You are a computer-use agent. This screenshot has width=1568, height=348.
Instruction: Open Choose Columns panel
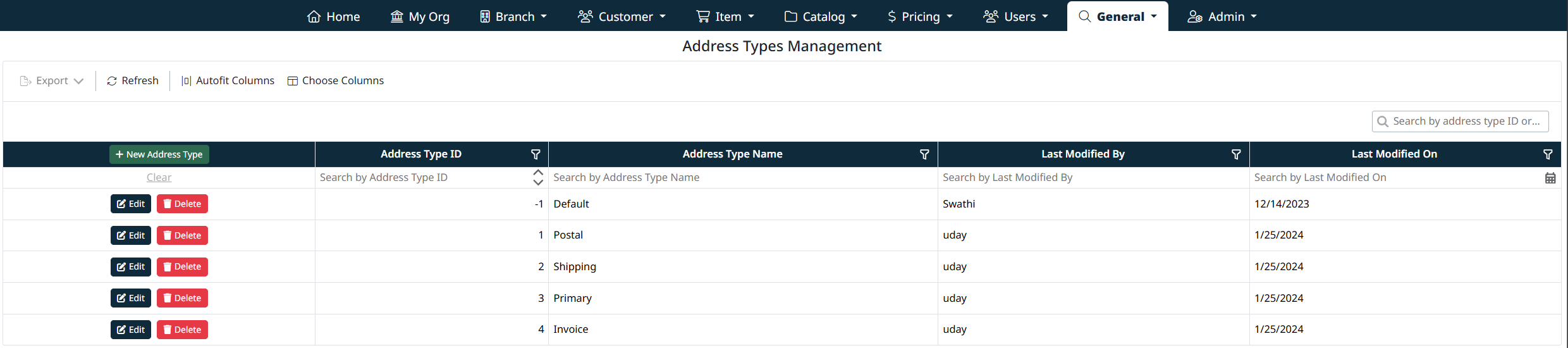336,81
